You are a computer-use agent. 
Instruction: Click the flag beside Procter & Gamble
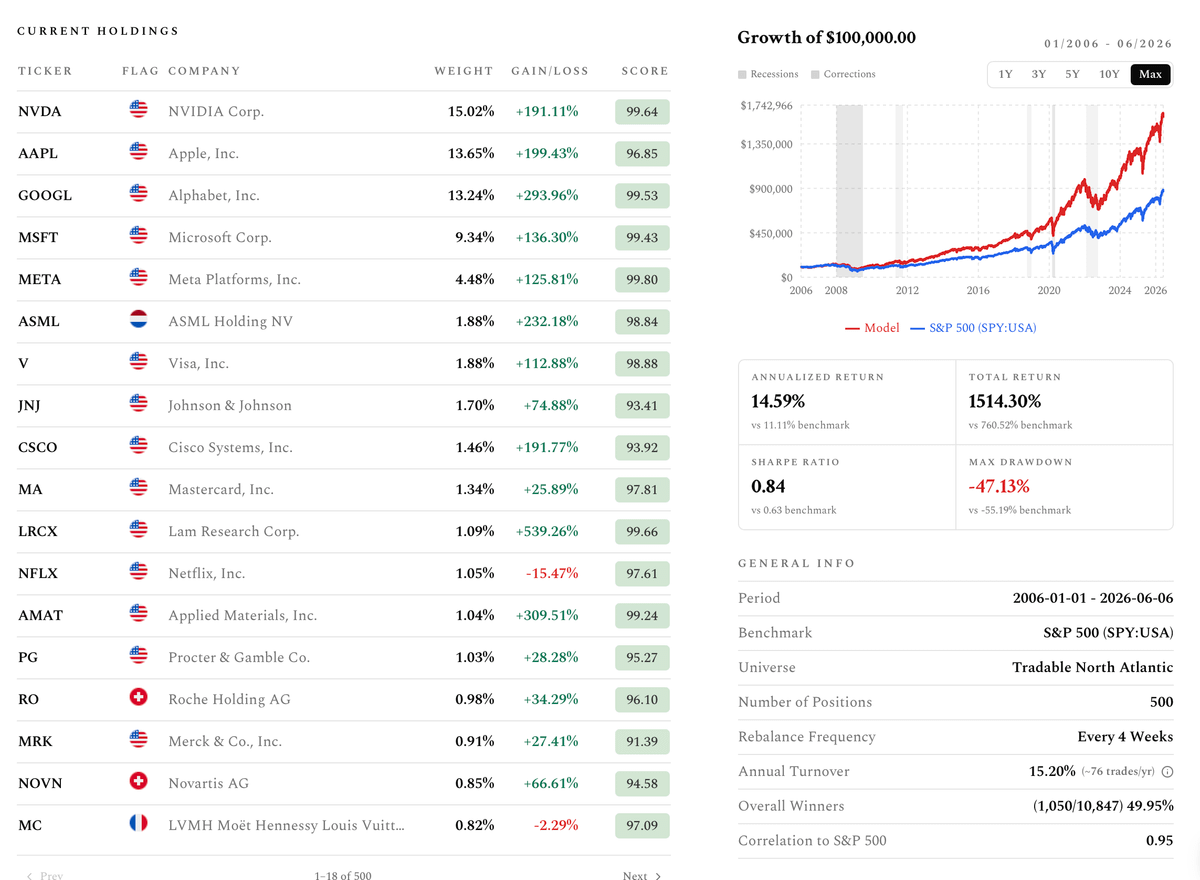coord(139,656)
